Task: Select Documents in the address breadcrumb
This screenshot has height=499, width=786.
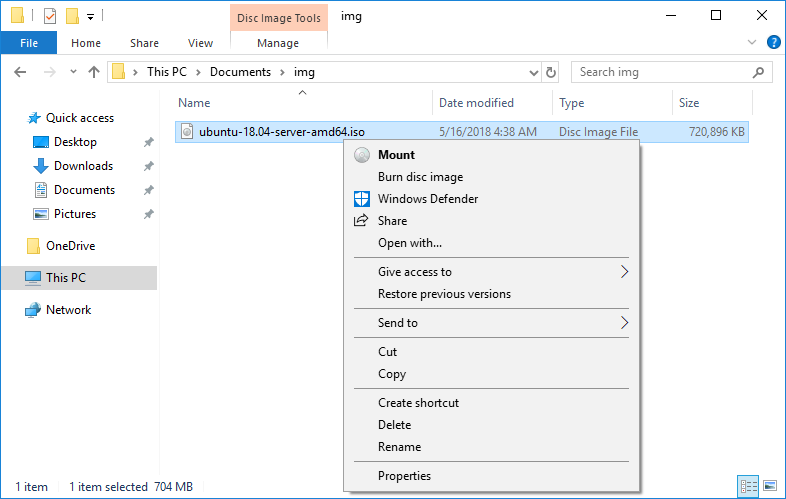Action: tap(240, 72)
